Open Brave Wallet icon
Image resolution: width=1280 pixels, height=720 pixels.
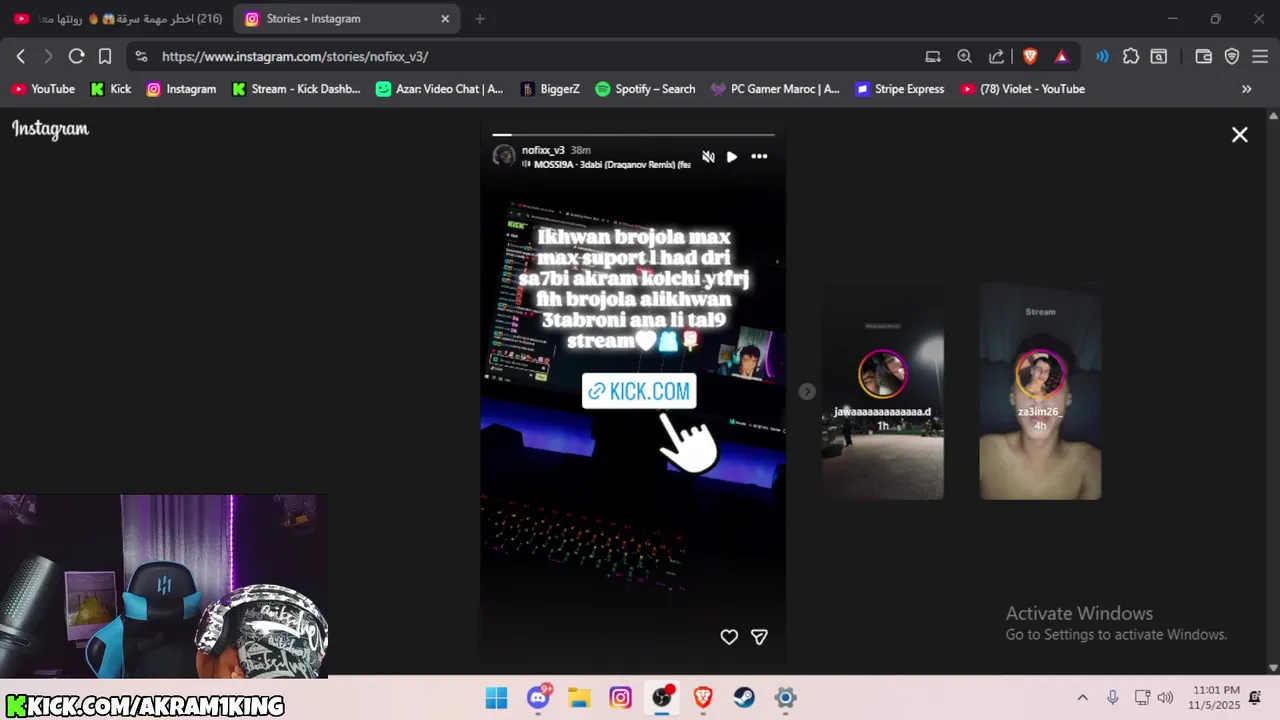pos(1204,57)
